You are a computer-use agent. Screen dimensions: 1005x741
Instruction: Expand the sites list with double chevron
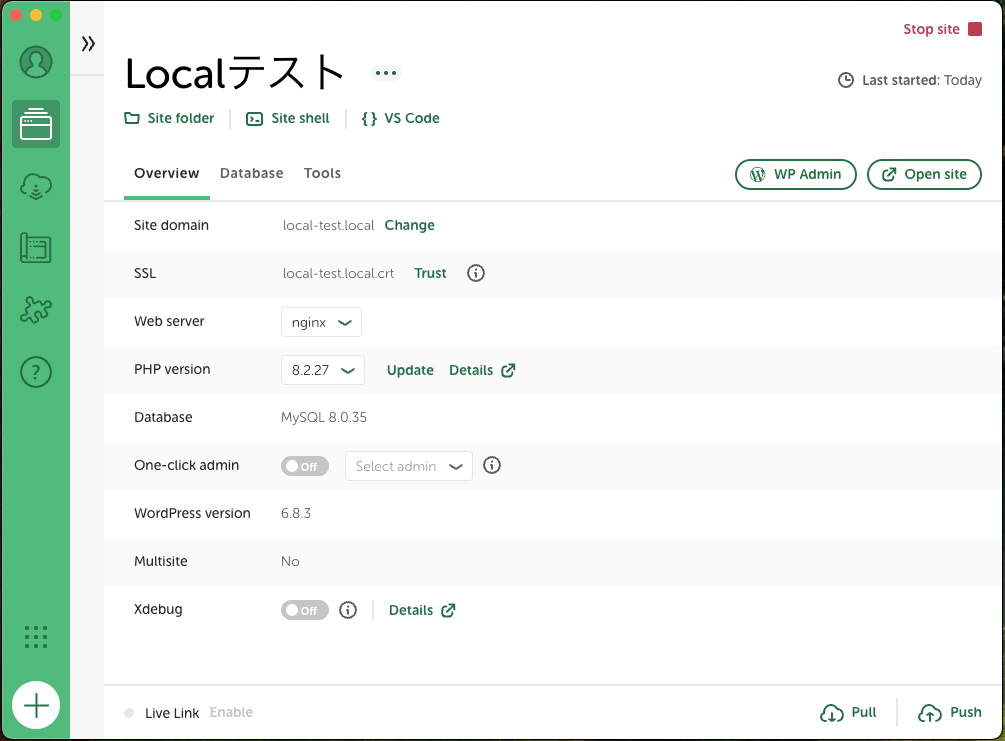[x=88, y=43]
